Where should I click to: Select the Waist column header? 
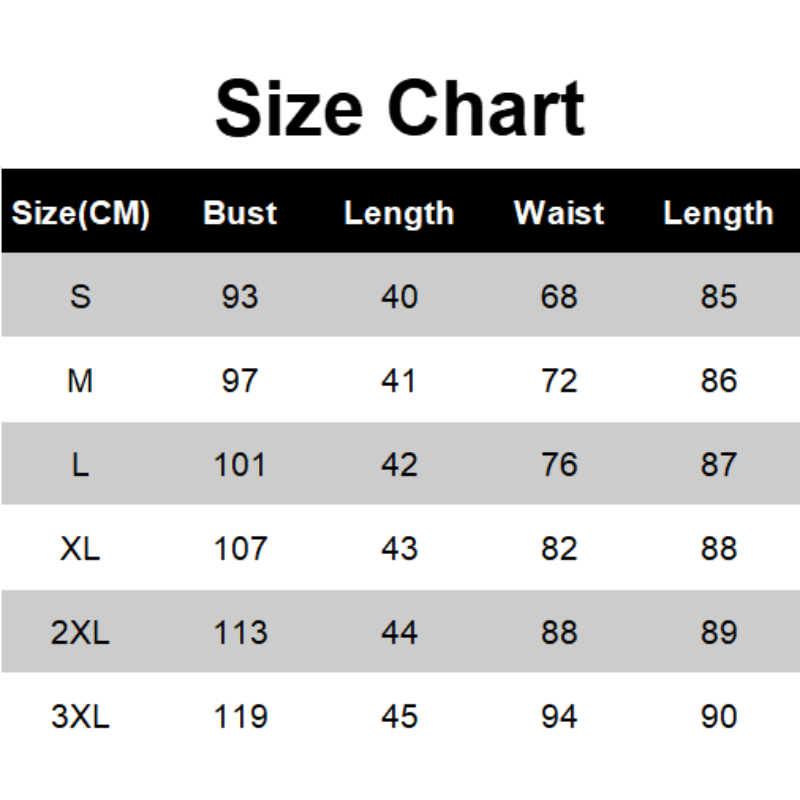click(x=559, y=213)
